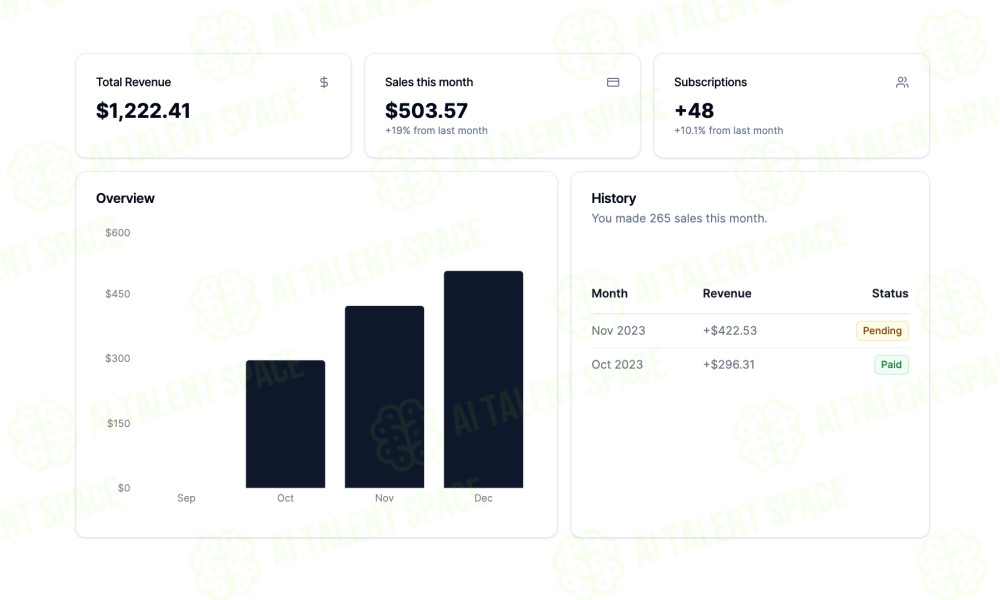
Task: Click the Revenue column header
Action: [x=727, y=293]
